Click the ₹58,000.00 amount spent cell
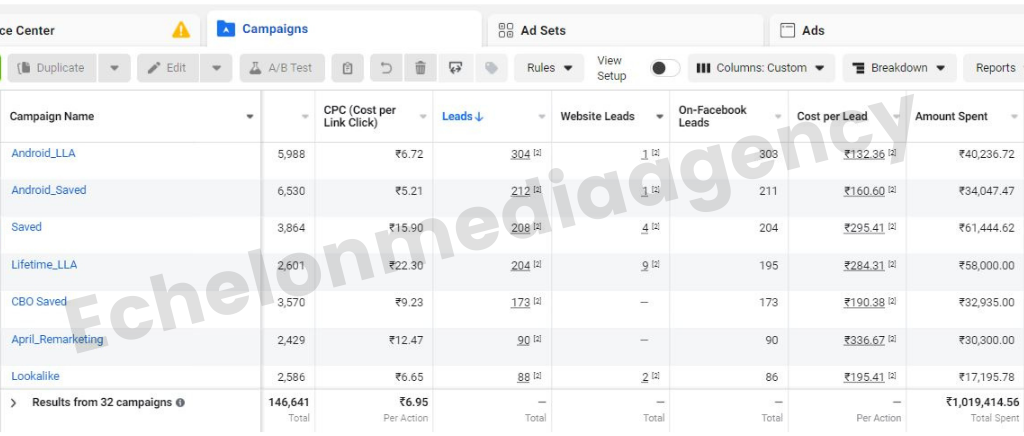The height and width of the screenshot is (436, 1024). point(987,266)
